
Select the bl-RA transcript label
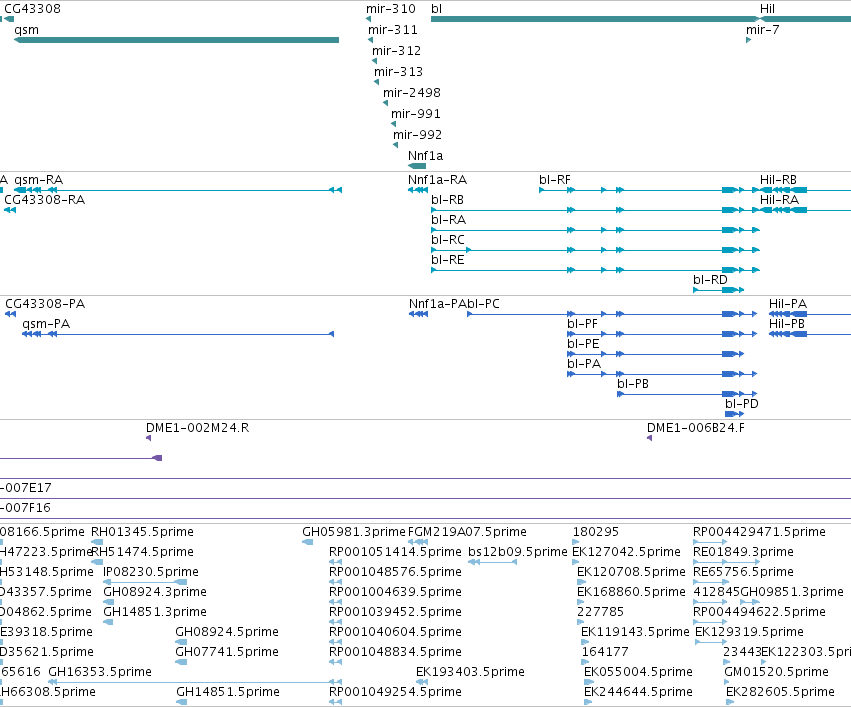click(x=448, y=220)
